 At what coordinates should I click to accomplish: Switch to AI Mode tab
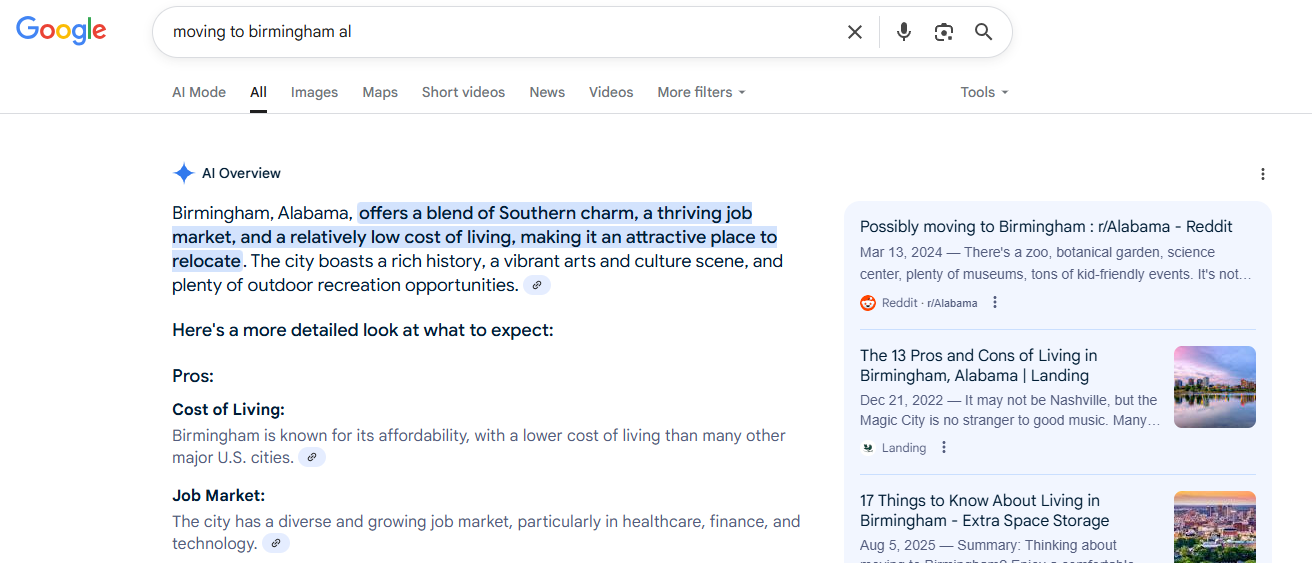tap(199, 92)
